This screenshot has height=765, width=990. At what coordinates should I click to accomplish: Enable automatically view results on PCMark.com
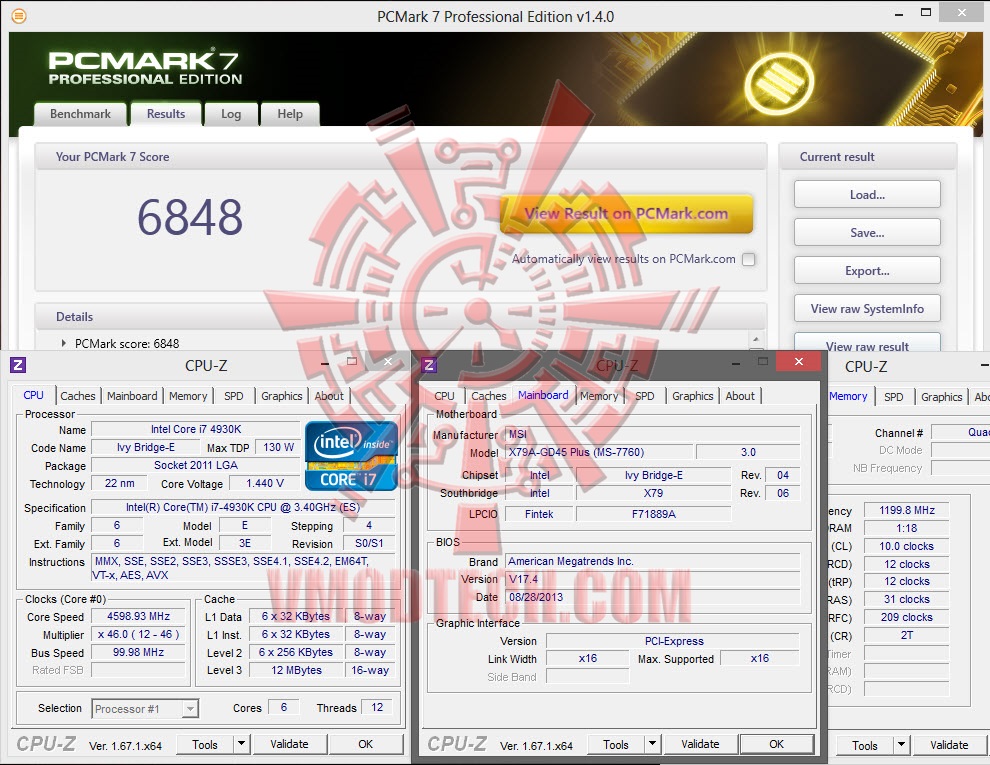(x=749, y=259)
